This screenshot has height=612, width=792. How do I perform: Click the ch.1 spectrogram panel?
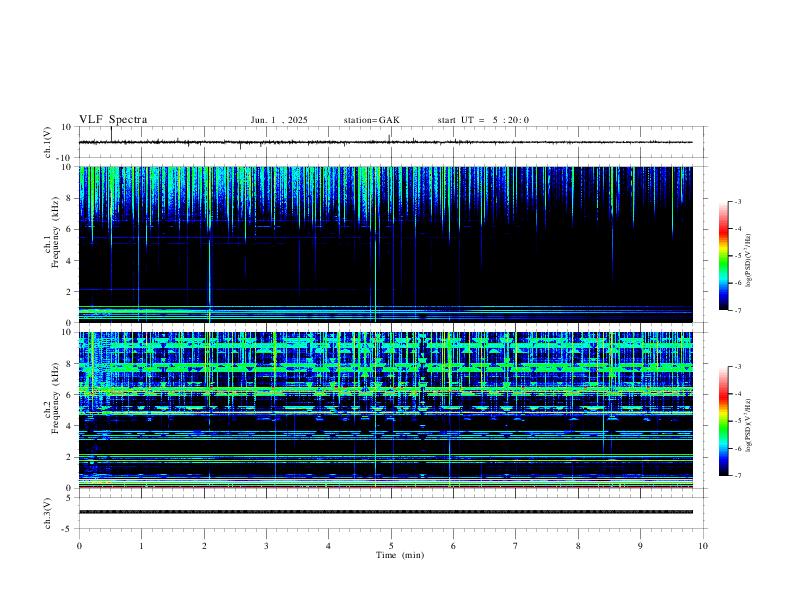tap(385, 244)
